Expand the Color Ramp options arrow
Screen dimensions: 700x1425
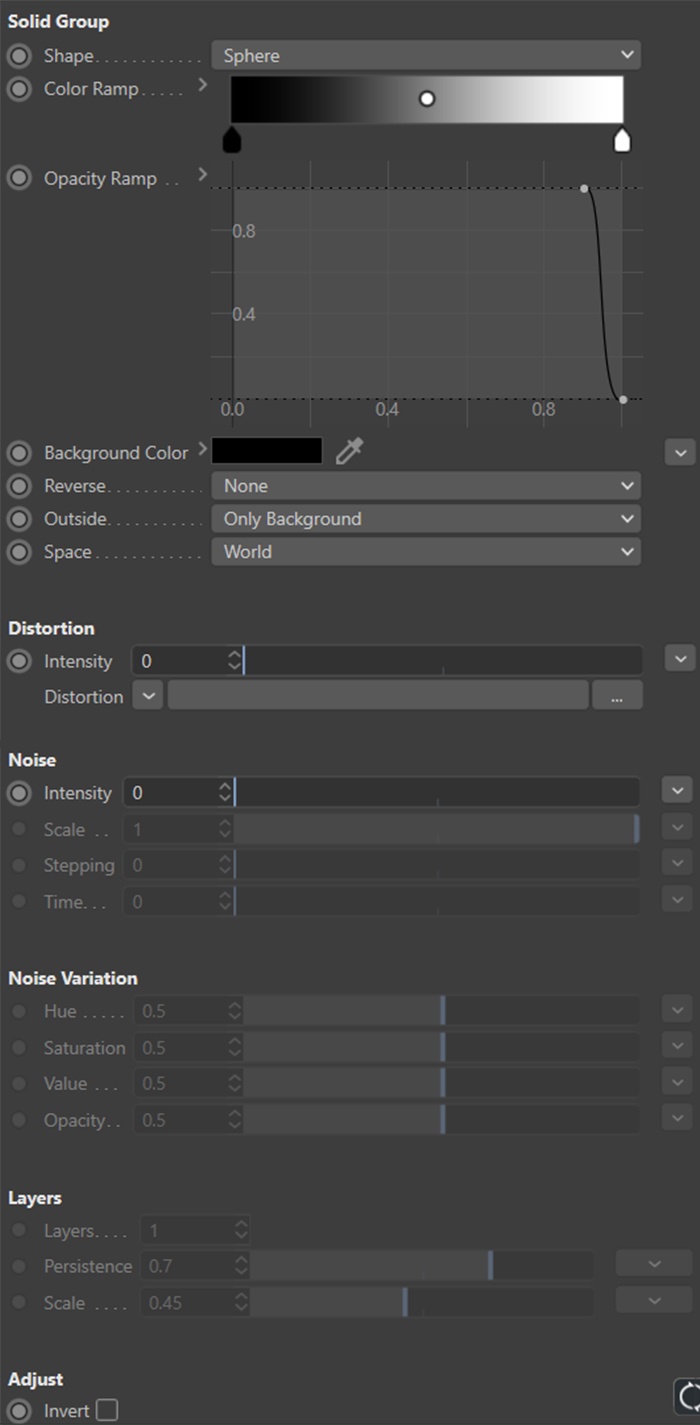tap(203, 86)
